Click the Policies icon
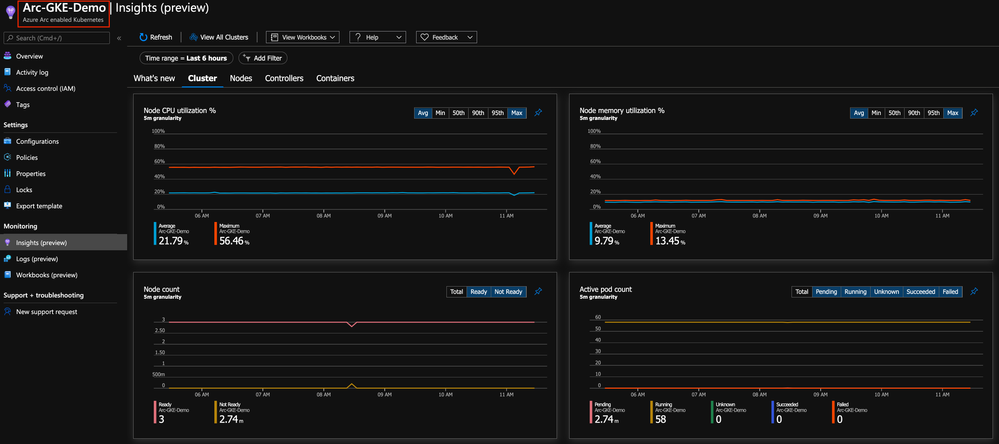Screen dimensions: 999x444 pos(8,157)
